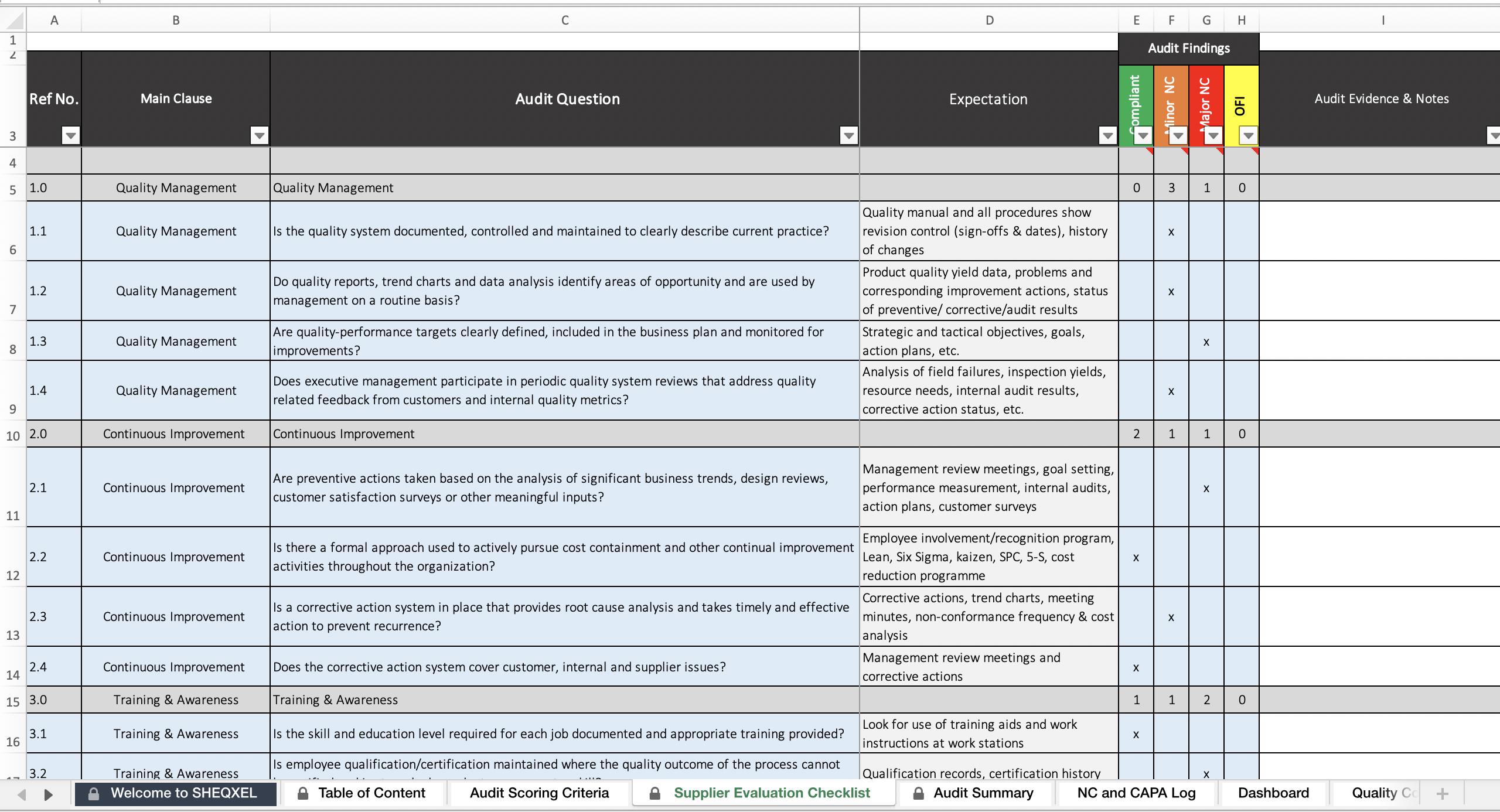The image size is (1500, 812).
Task: Click the 'Audit Question' column header cell
Action: (565, 99)
